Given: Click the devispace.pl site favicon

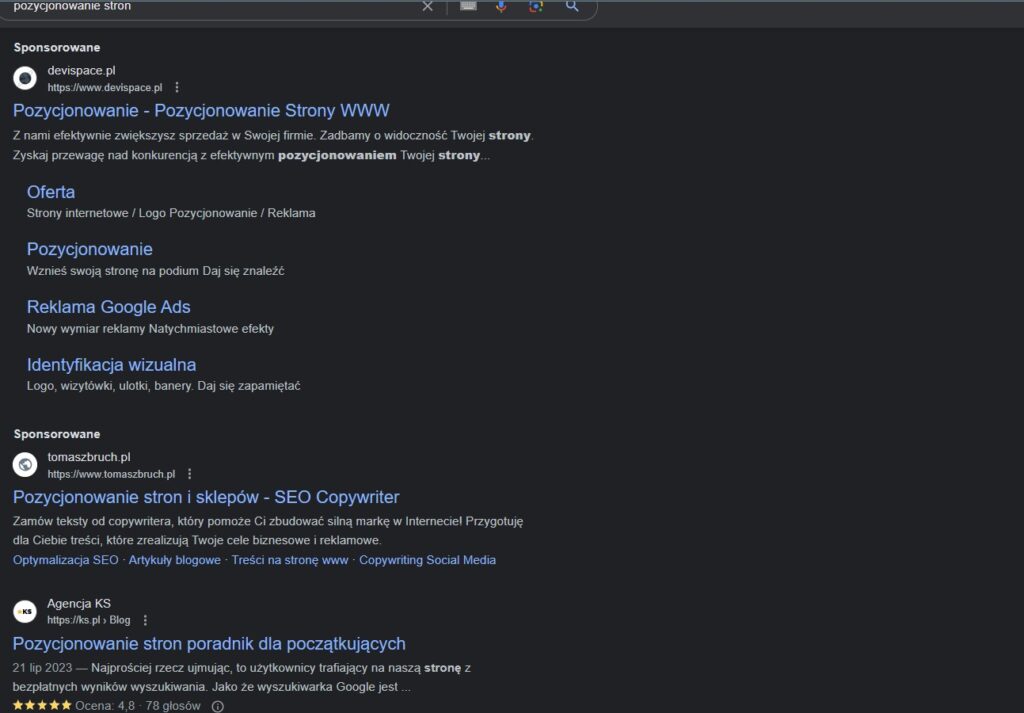Looking at the screenshot, I should 25,78.
